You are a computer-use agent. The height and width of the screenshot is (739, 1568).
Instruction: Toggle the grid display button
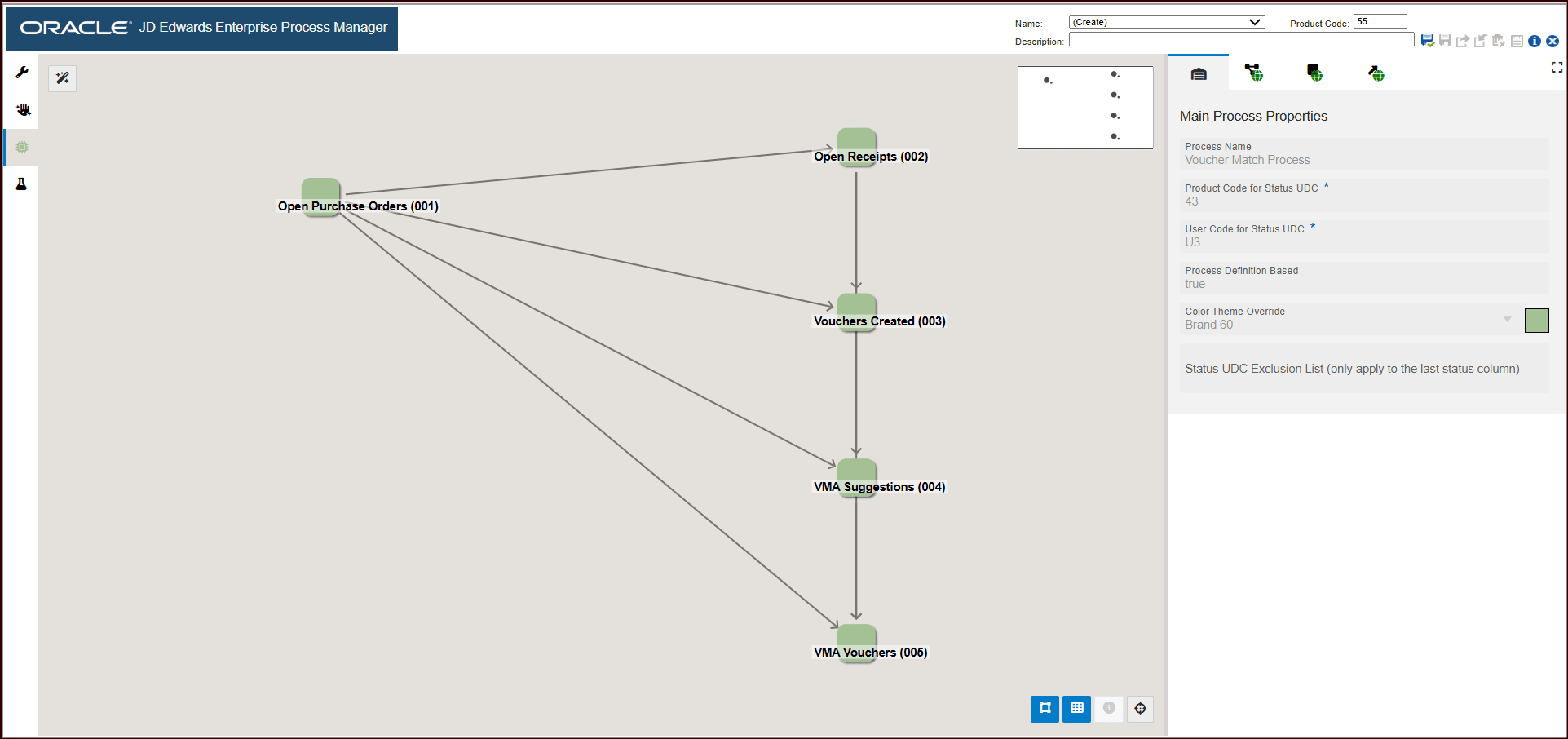pos(1077,709)
